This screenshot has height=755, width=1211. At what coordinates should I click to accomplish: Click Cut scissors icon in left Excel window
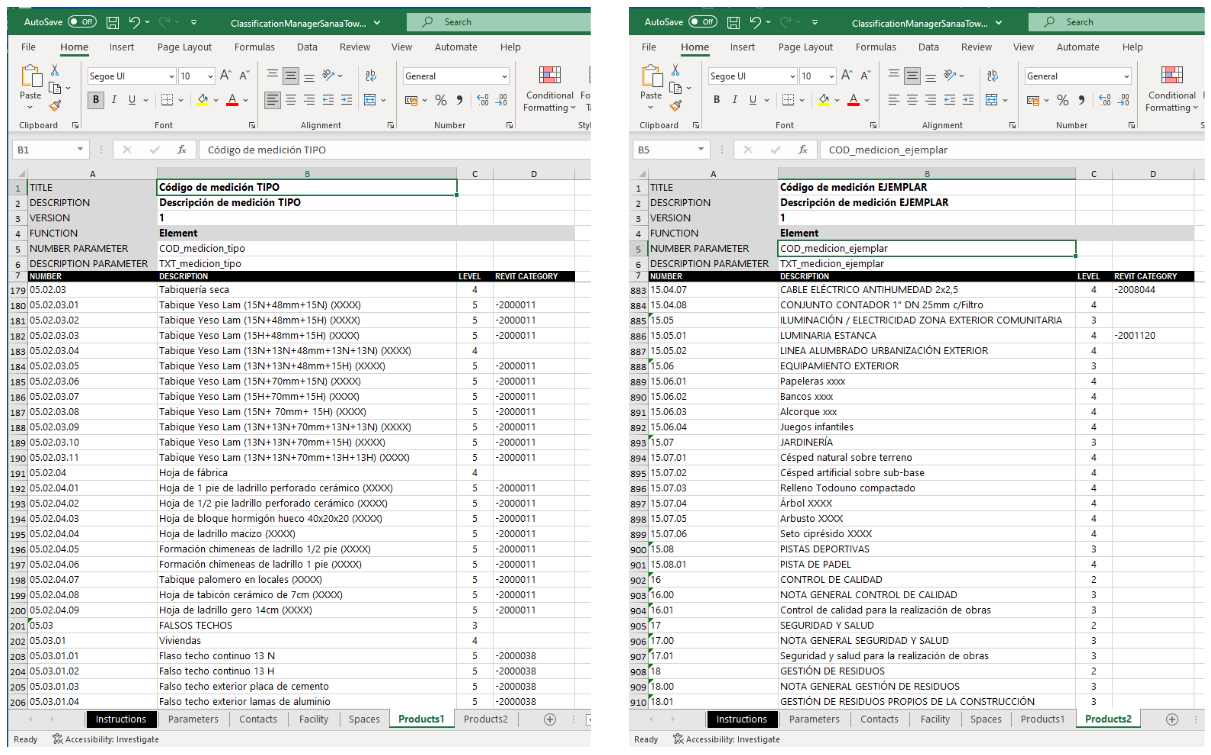tap(56, 71)
